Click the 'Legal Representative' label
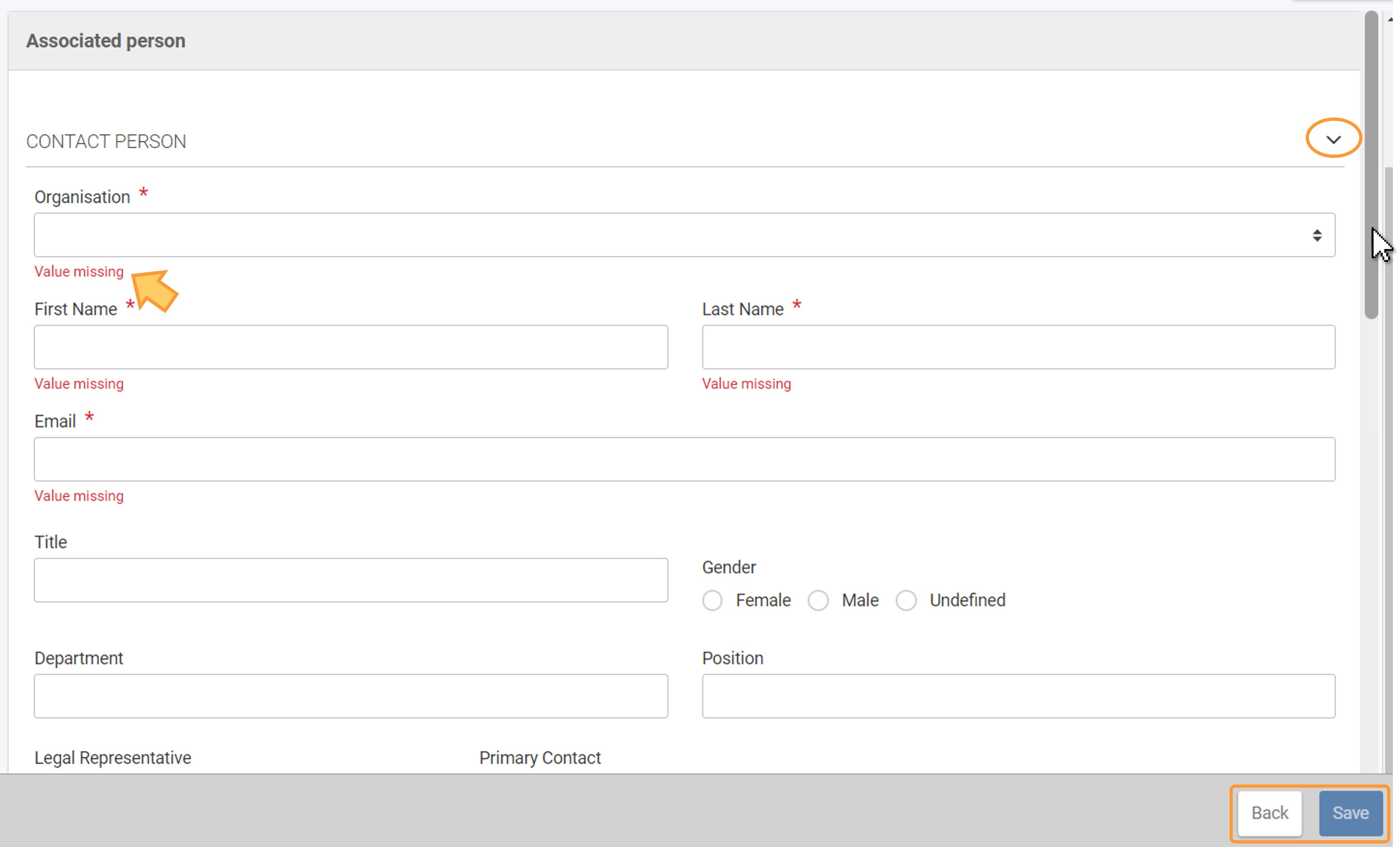 pos(113,758)
